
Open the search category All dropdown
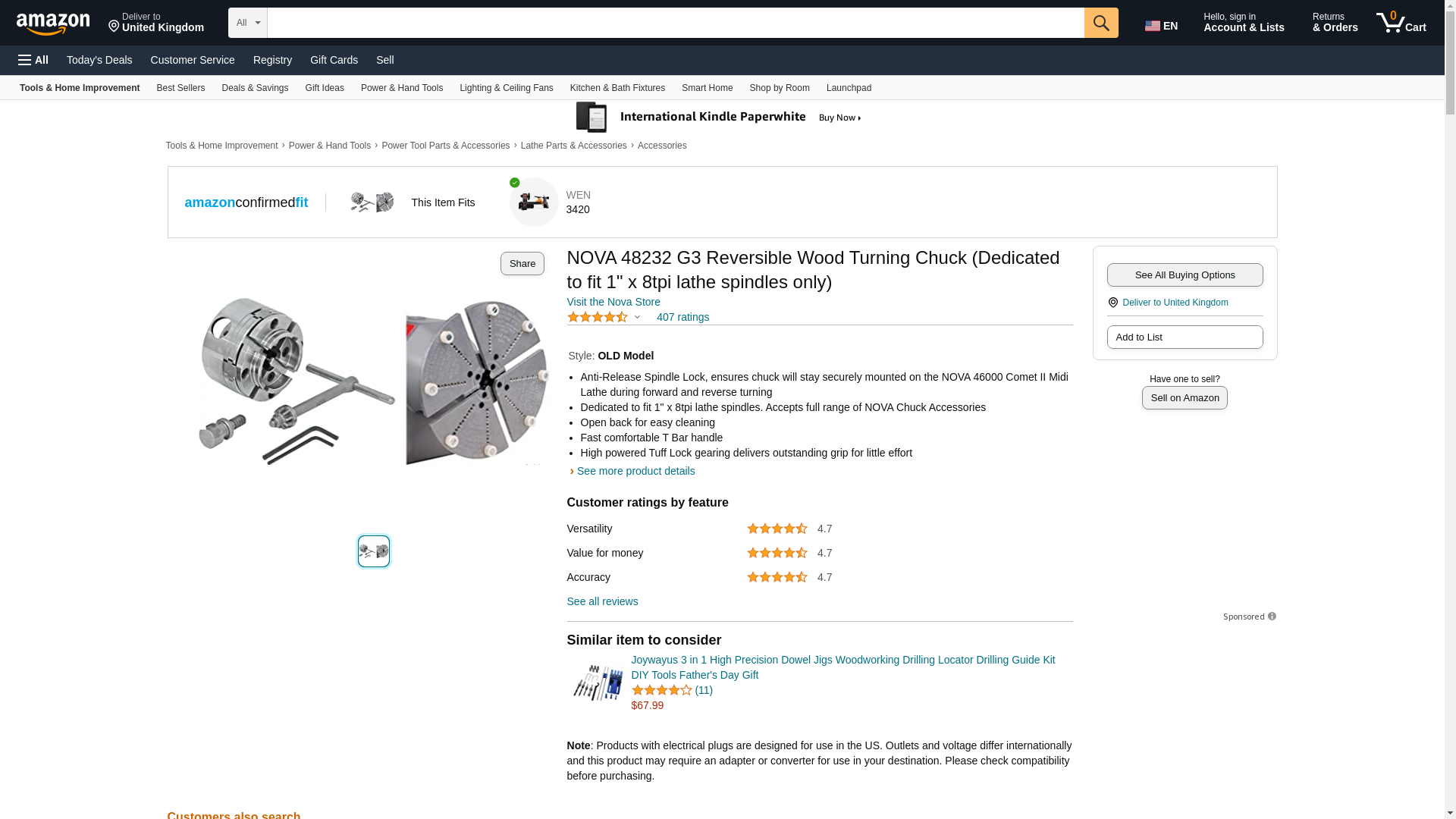click(x=247, y=23)
